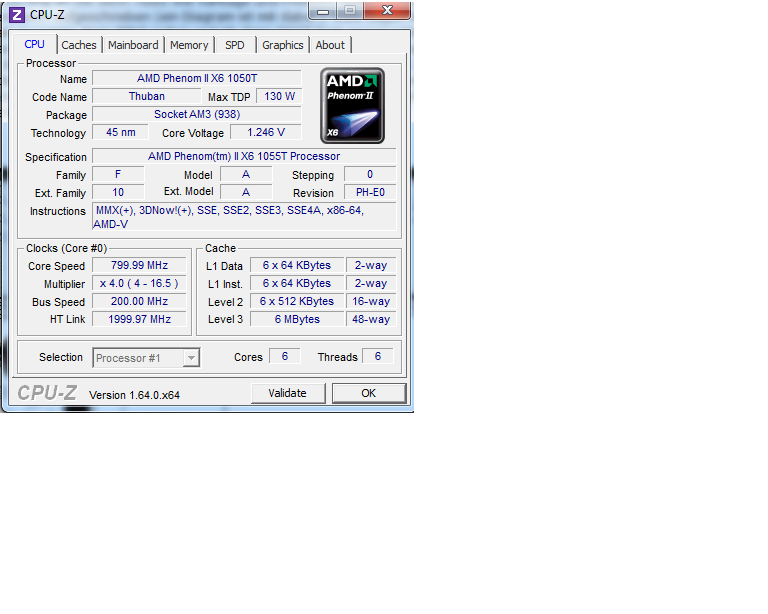Close the CPU-Z window
This screenshot has width=768, height=614.
pos(387,11)
